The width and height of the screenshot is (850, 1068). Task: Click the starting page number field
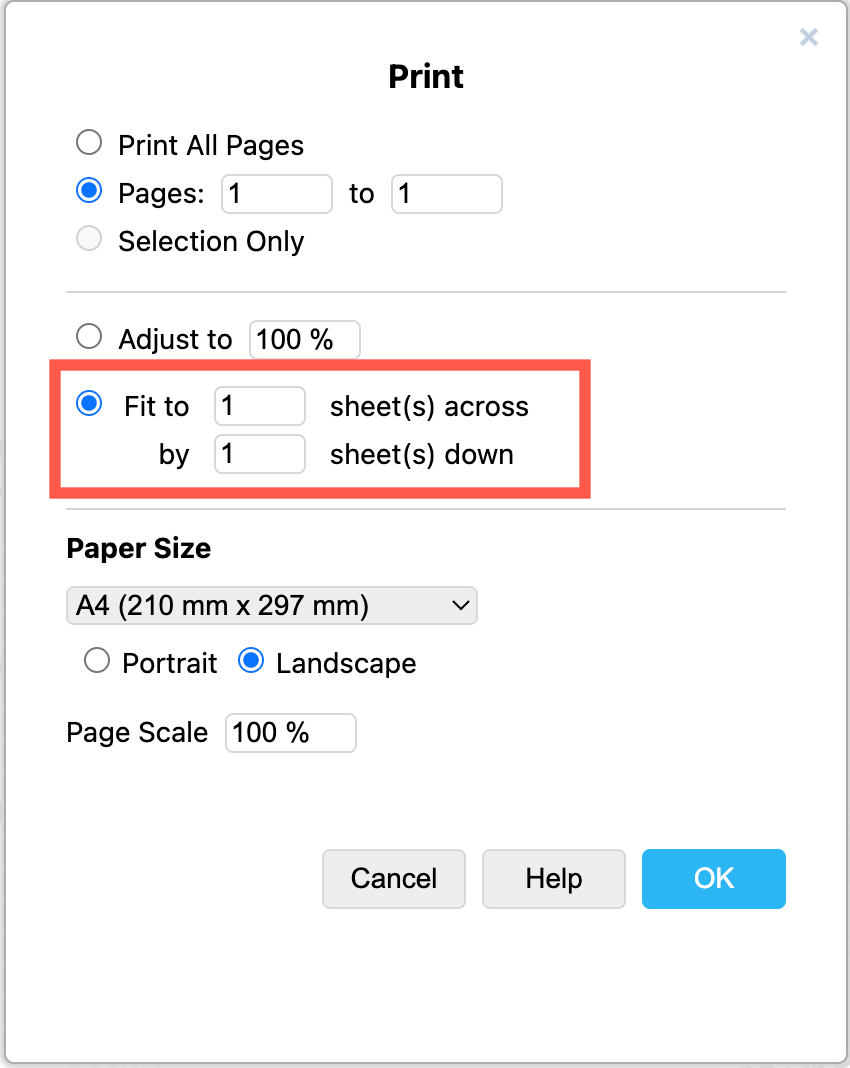[x=276, y=194]
